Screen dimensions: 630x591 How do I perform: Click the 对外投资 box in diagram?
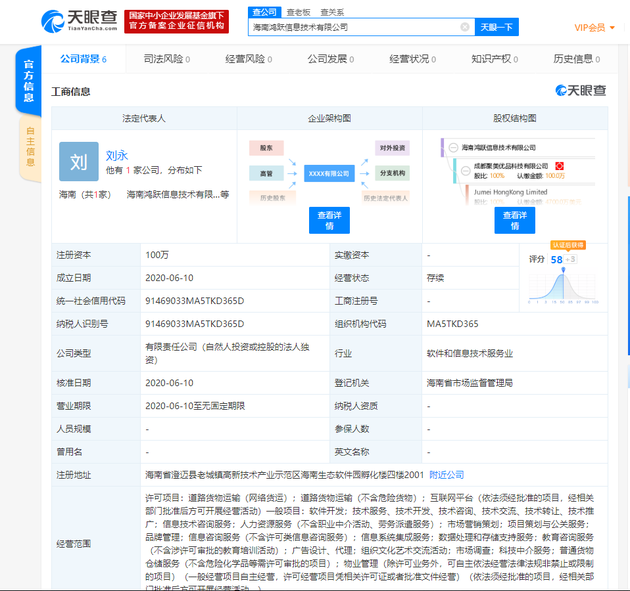click(x=392, y=148)
